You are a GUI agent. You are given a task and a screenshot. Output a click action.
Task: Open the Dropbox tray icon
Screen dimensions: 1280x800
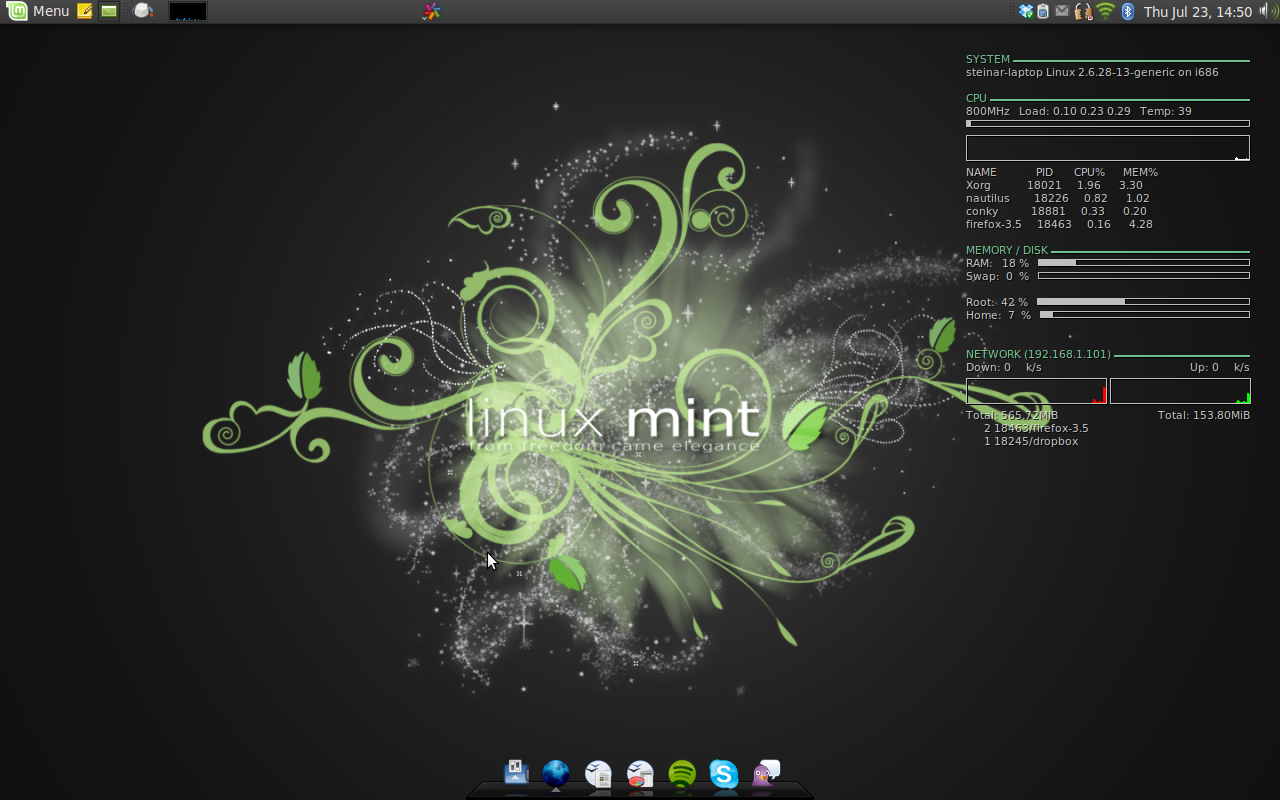tap(1026, 11)
